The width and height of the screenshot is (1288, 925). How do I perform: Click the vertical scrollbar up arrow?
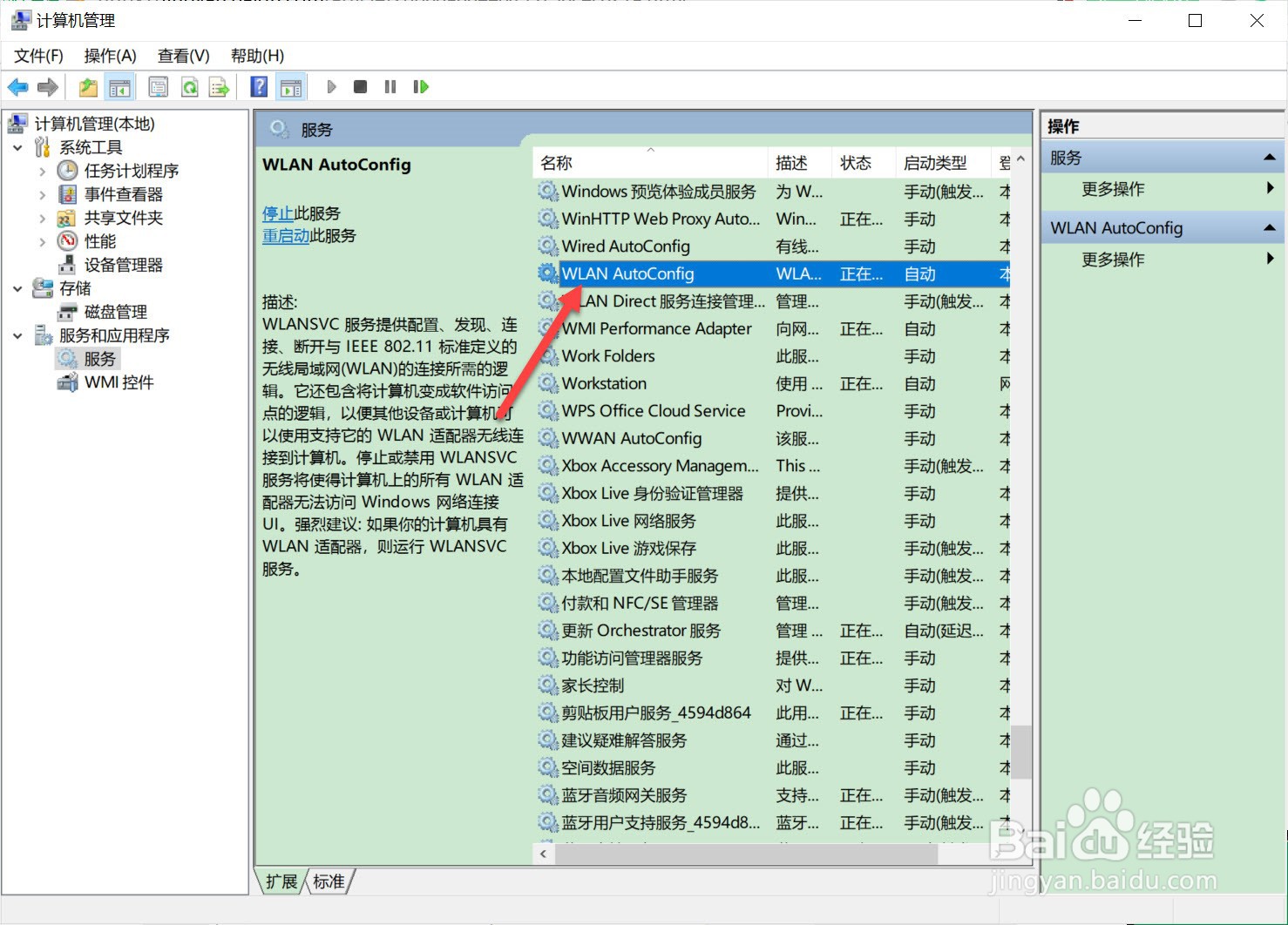tap(1021, 159)
